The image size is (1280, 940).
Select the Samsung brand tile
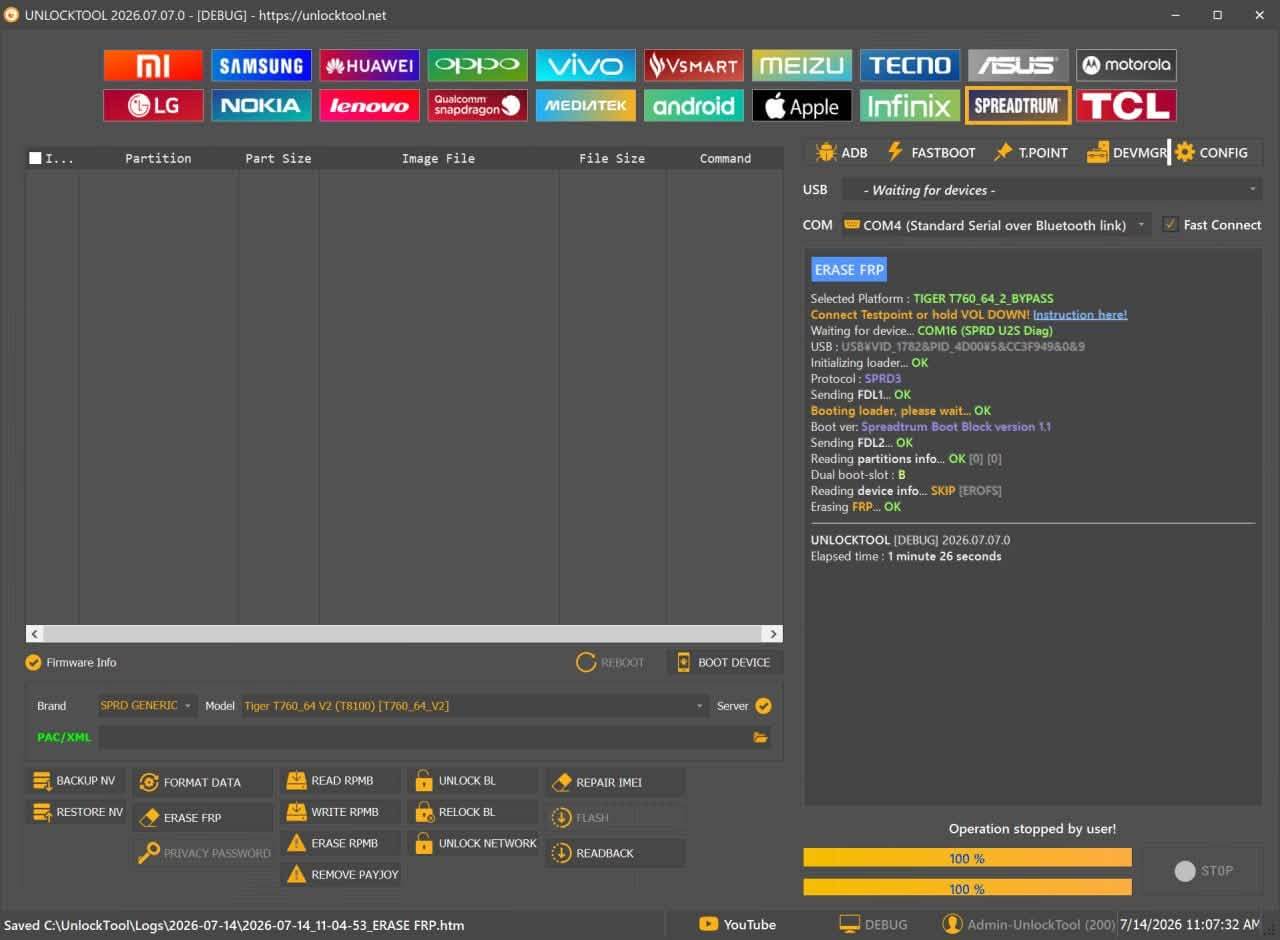[261, 66]
